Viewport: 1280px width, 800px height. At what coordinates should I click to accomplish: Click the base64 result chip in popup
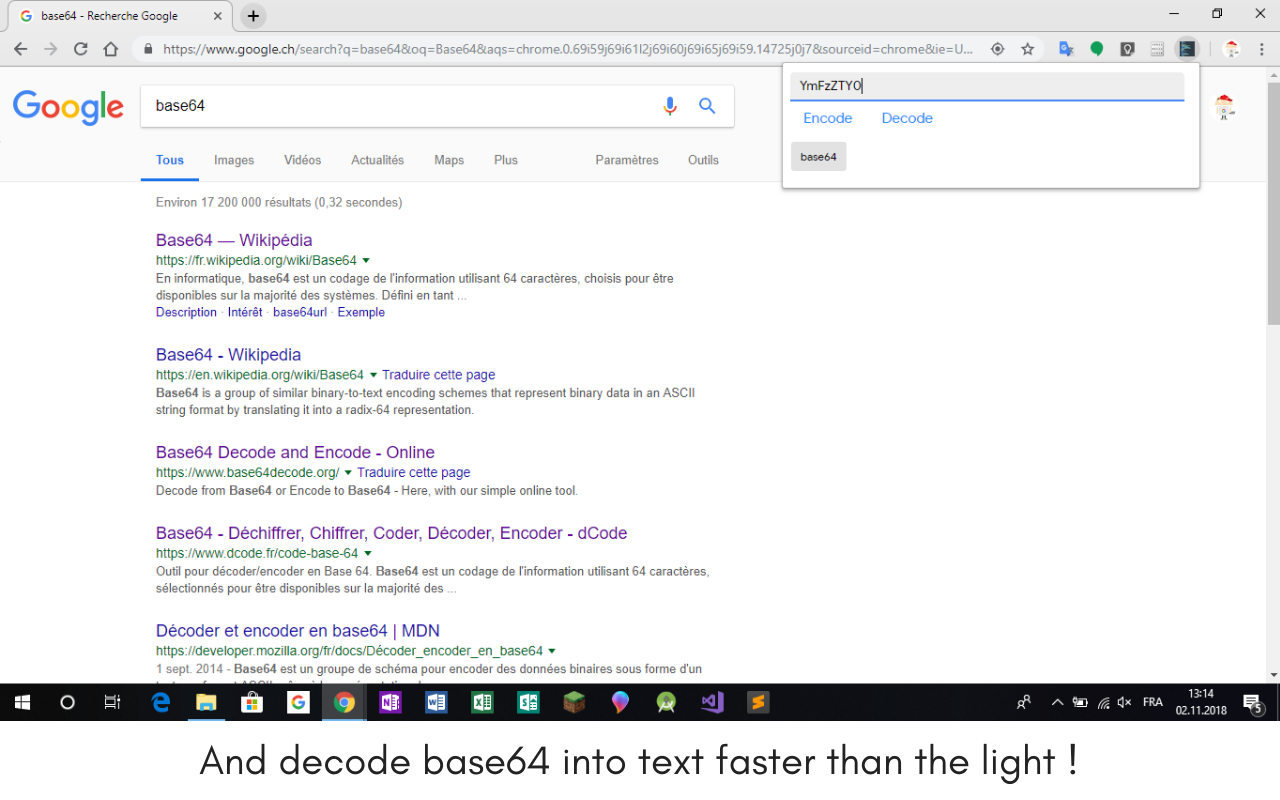click(x=818, y=157)
